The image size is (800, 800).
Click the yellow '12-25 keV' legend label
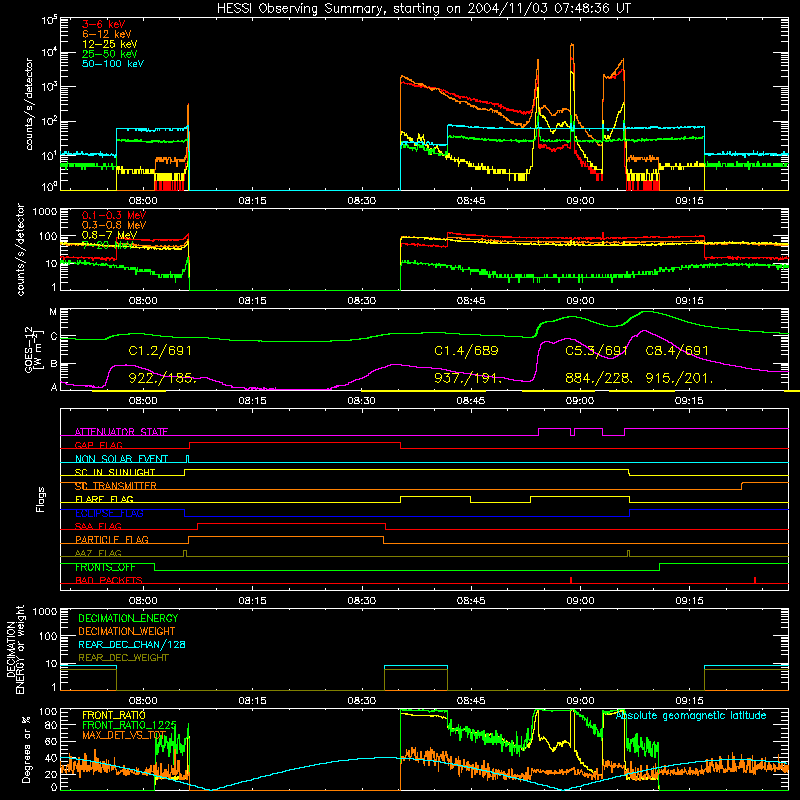pos(109,44)
